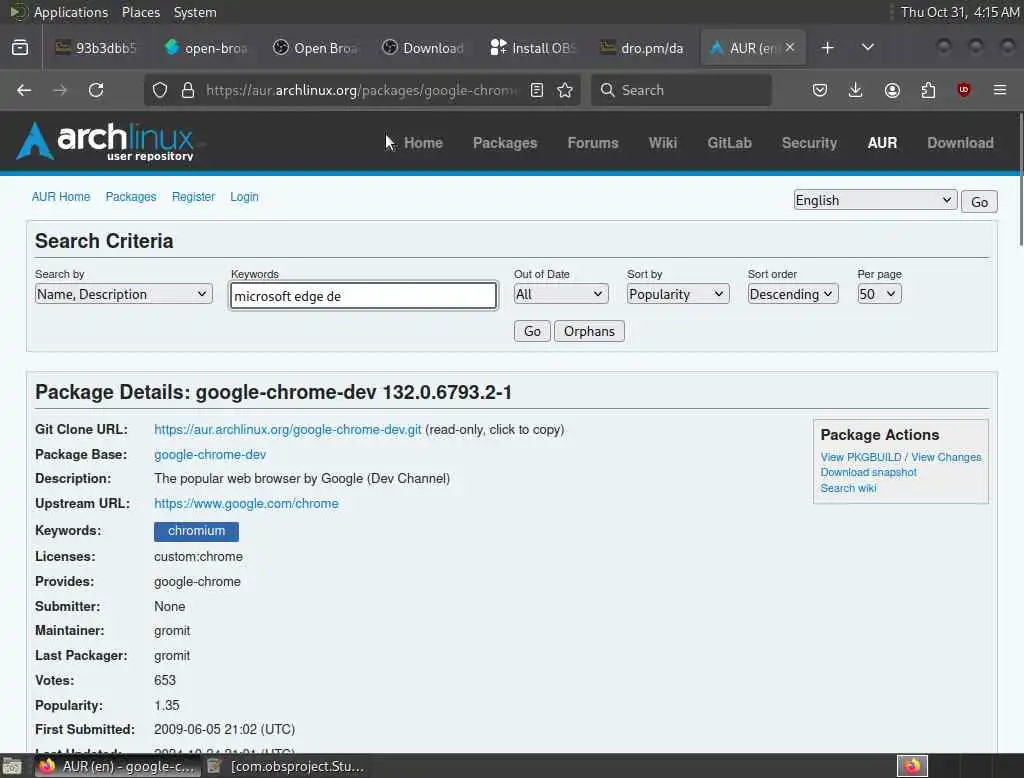Open the Firefox View icon
The height and width of the screenshot is (778, 1024).
[x=20, y=48]
